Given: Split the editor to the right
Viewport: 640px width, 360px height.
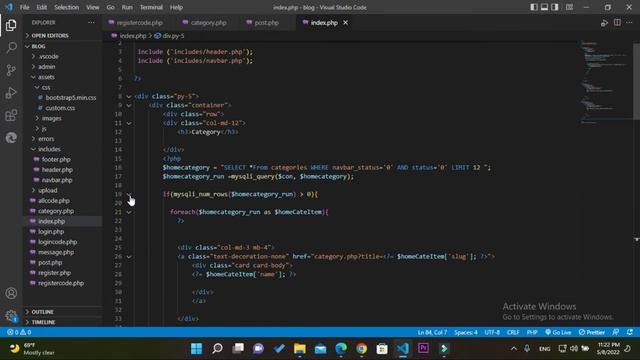Looking at the screenshot, I should 617,23.
